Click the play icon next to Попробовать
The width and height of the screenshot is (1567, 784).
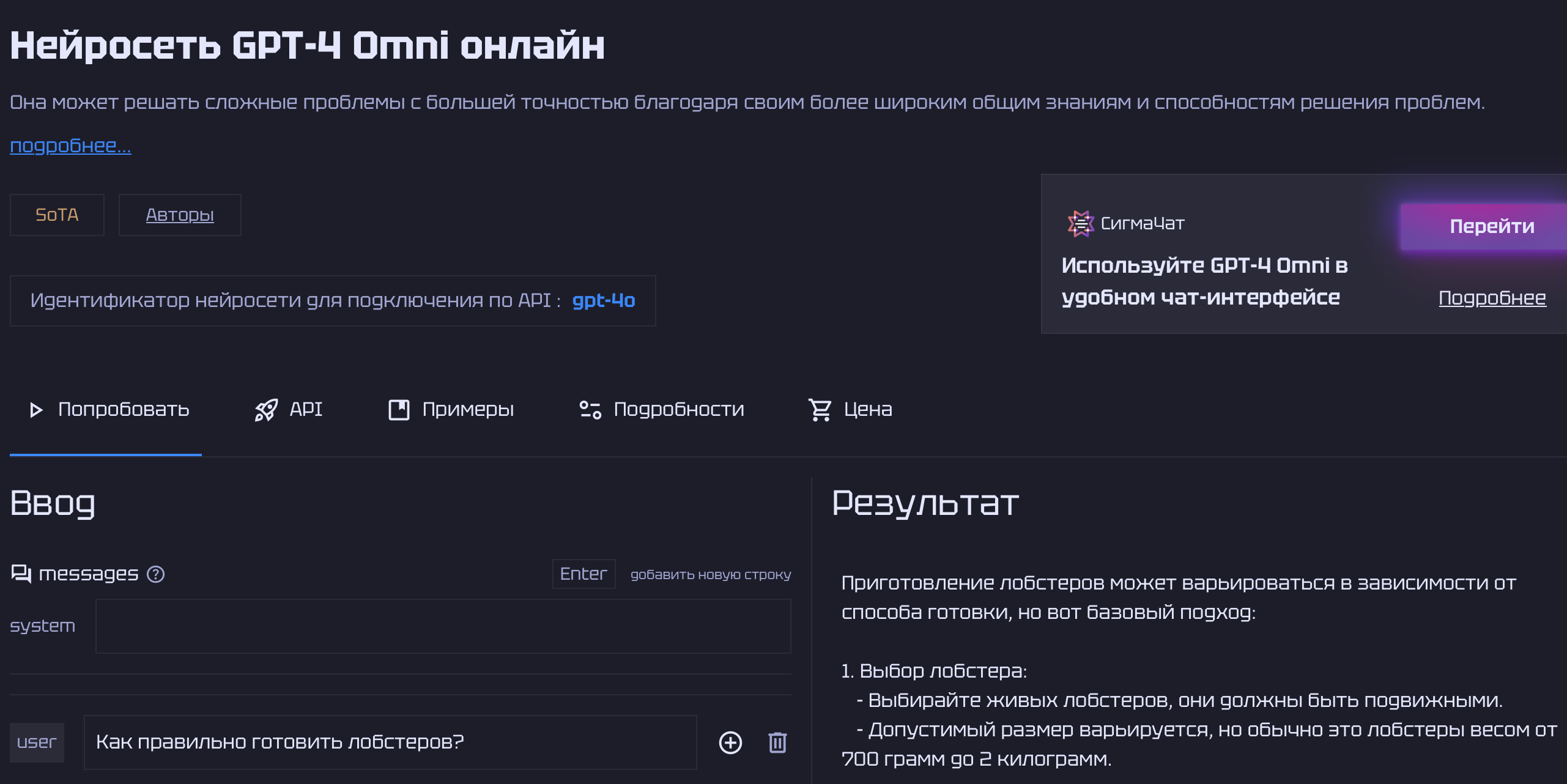36,410
